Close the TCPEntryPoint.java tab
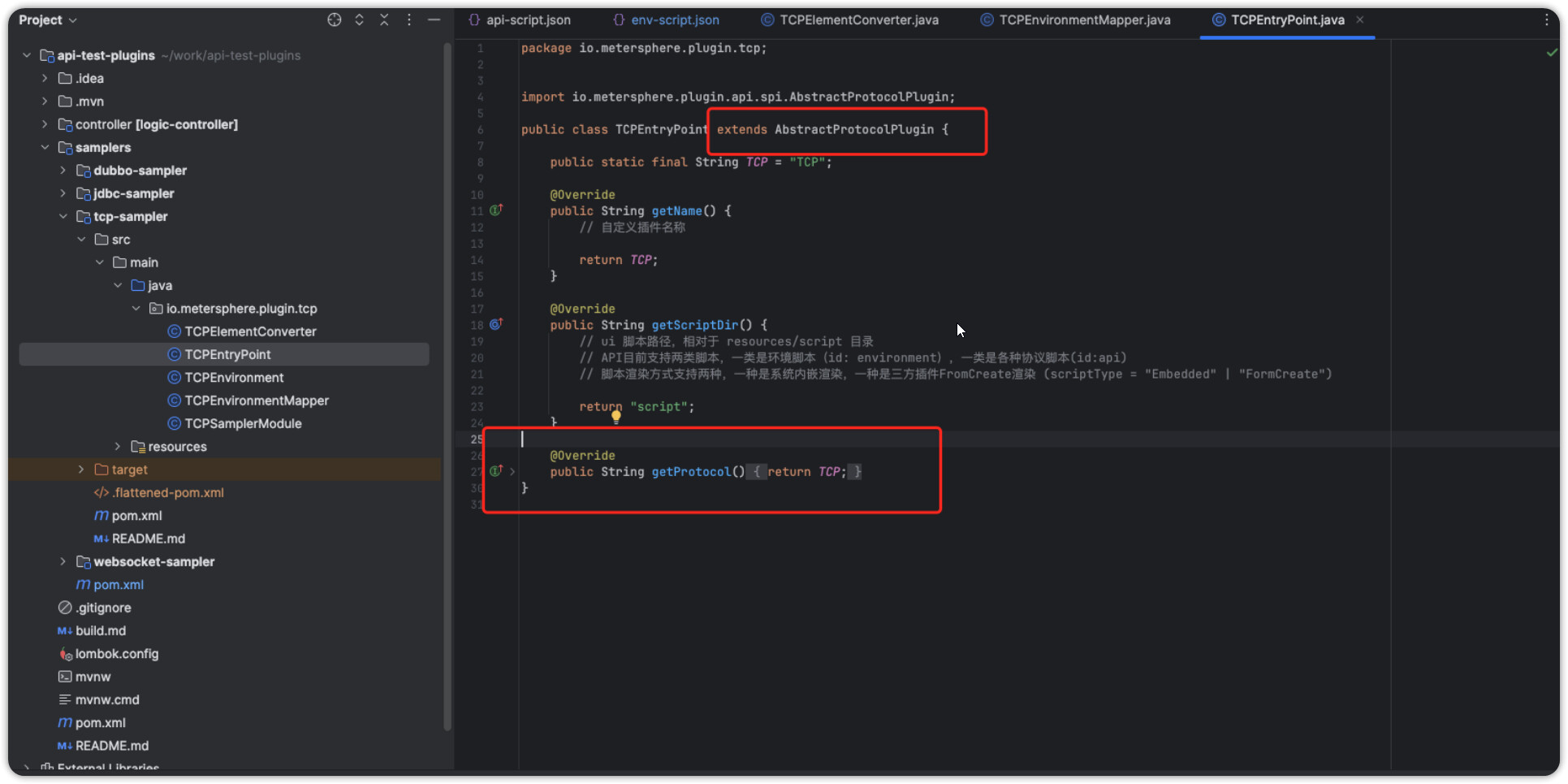 click(1360, 19)
